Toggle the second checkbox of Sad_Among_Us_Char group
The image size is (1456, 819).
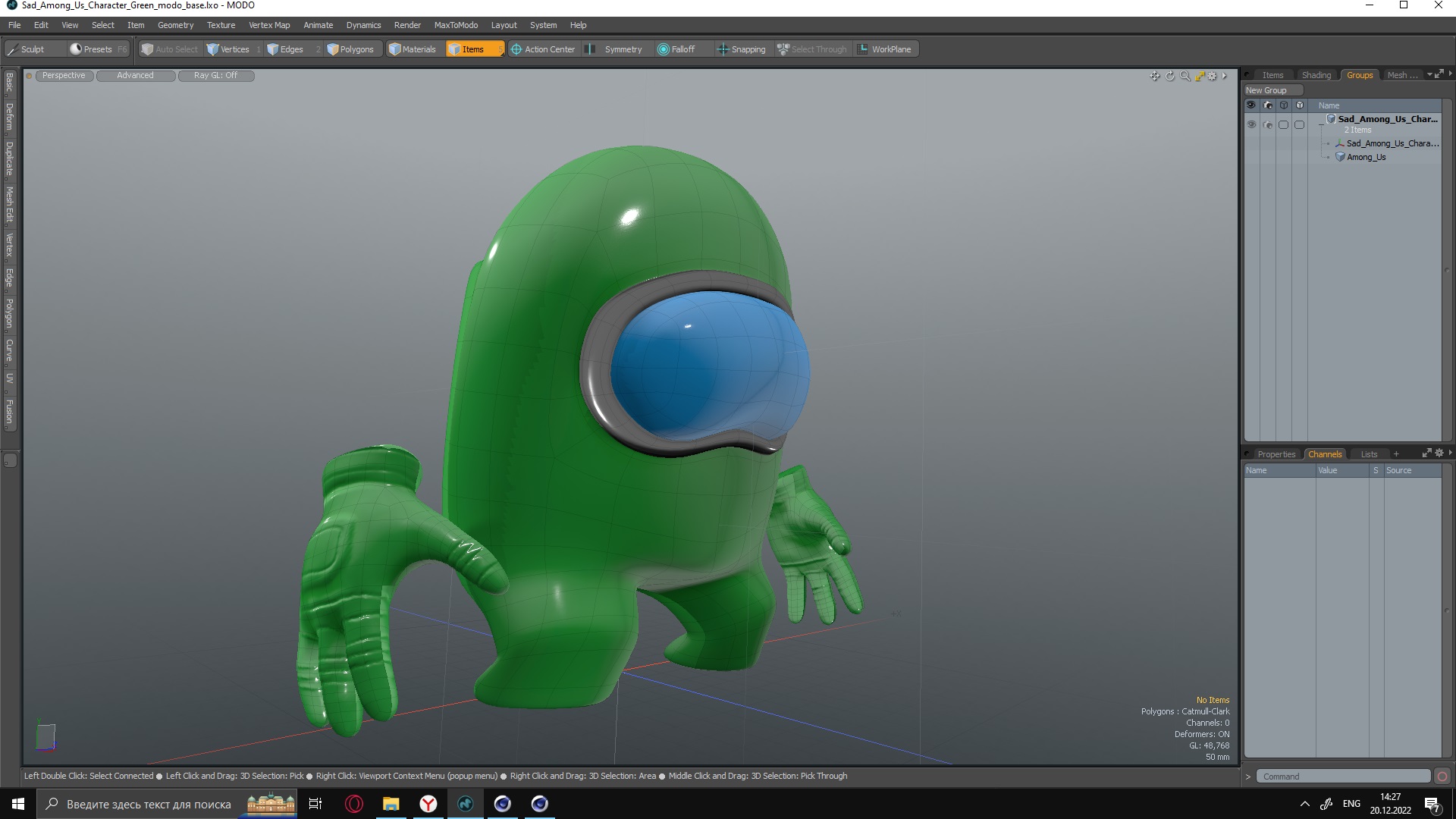(1299, 124)
